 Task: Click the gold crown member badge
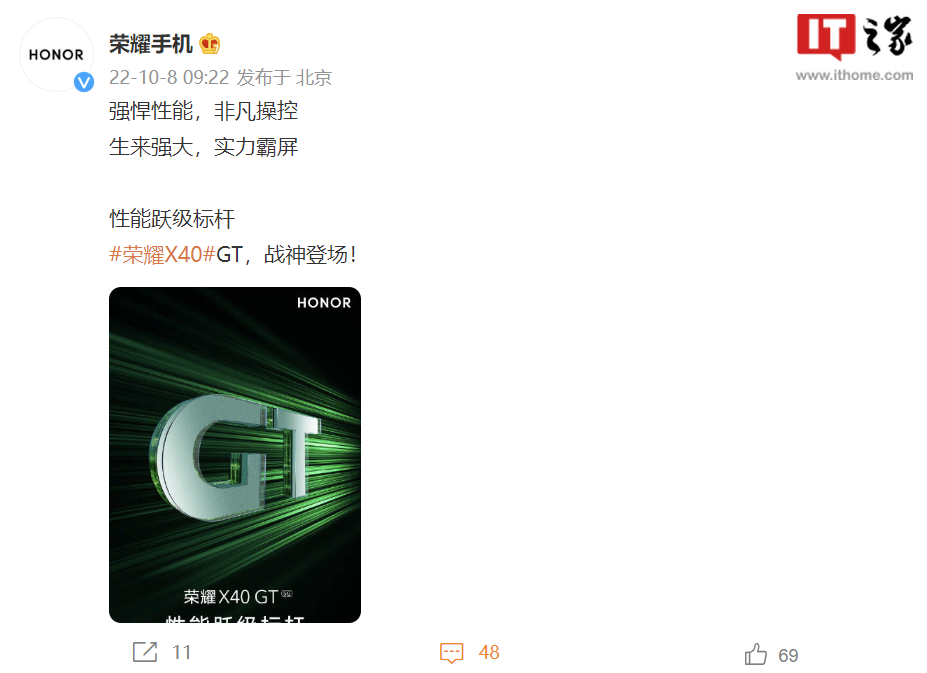point(209,44)
